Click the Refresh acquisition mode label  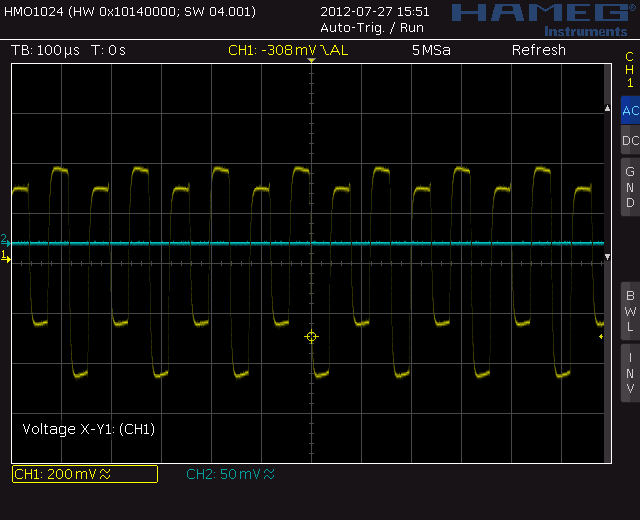click(x=538, y=50)
